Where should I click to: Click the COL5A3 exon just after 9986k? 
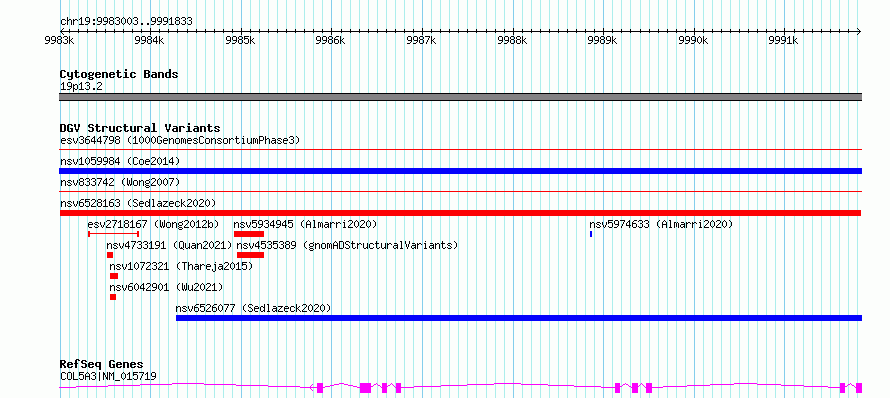click(320, 388)
